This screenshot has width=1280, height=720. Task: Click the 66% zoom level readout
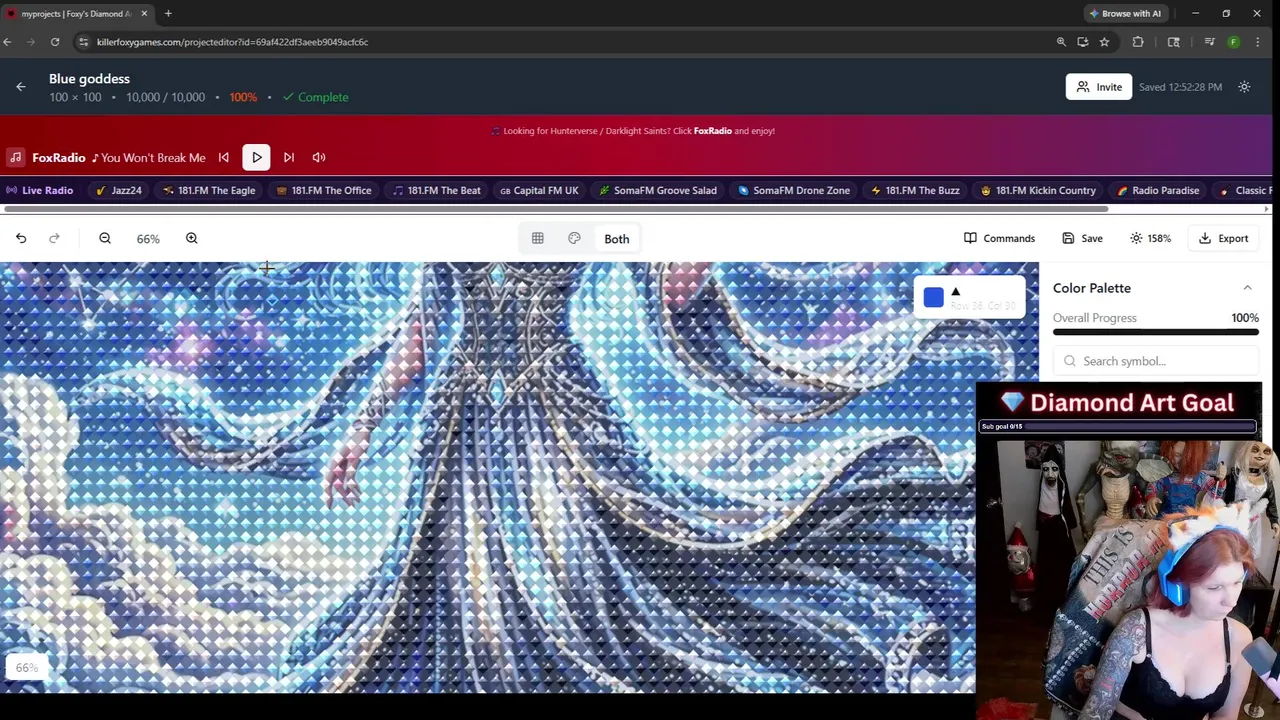pyautogui.click(x=148, y=239)
